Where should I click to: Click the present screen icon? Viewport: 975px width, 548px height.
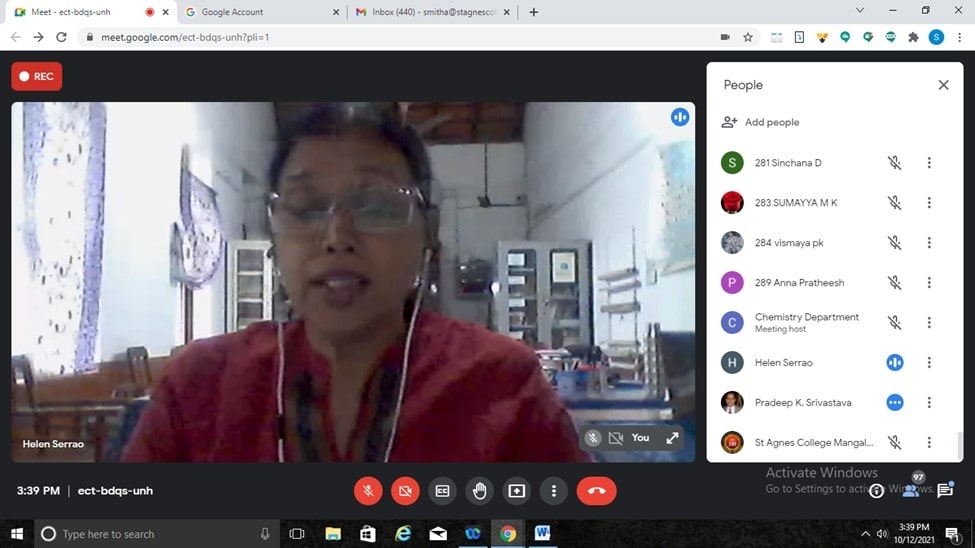tap(516, 491)
